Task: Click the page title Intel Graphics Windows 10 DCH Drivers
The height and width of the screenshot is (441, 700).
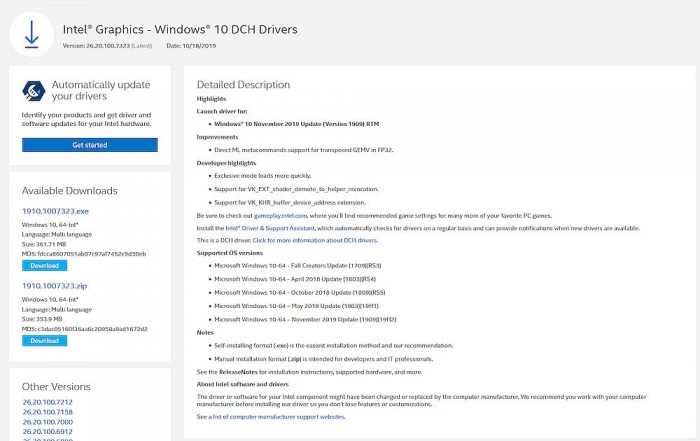Action: 180,29
